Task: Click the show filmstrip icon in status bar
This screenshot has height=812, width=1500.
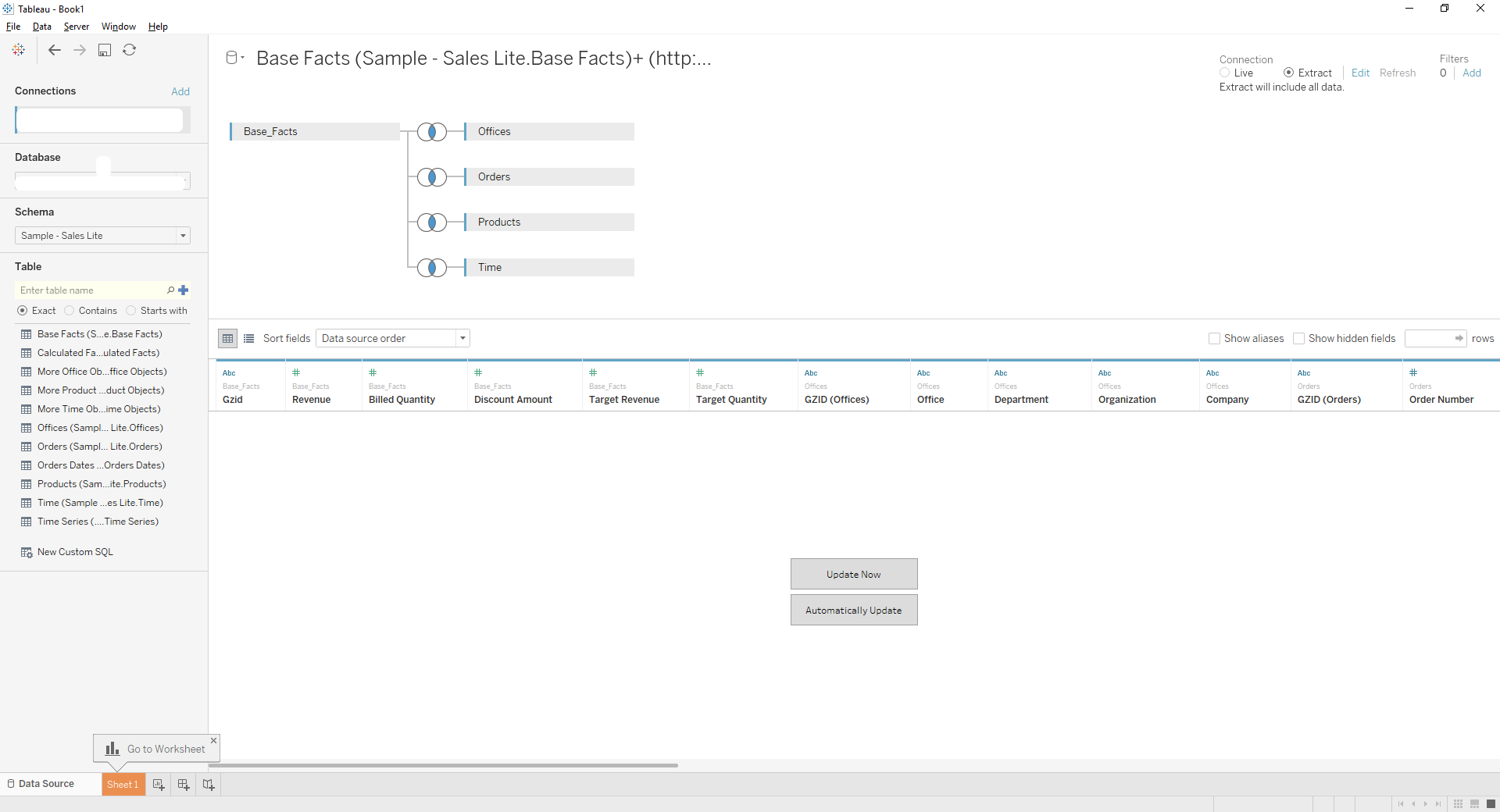Action: [1474, 804]
